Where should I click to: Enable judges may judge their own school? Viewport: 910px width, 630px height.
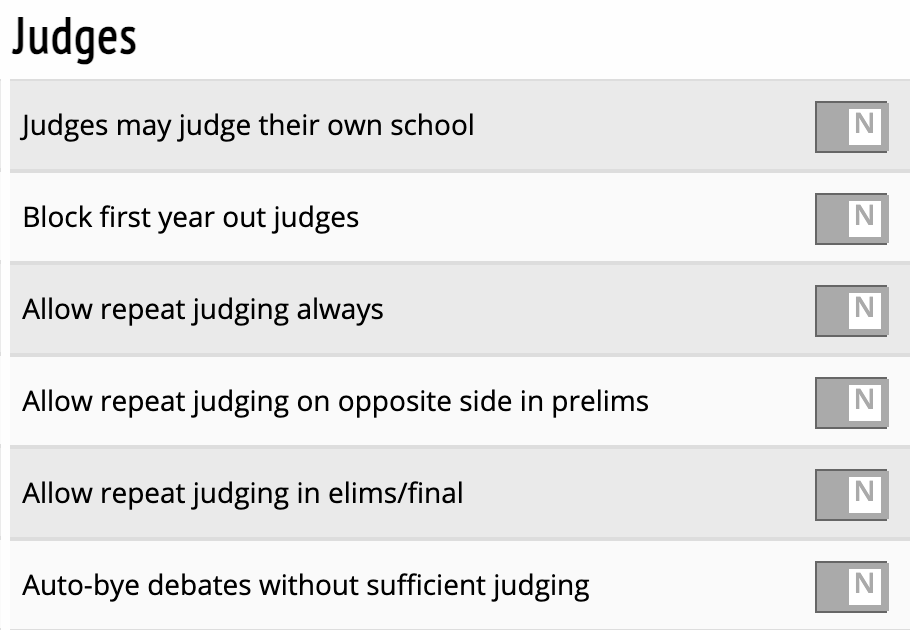[851, 126]
